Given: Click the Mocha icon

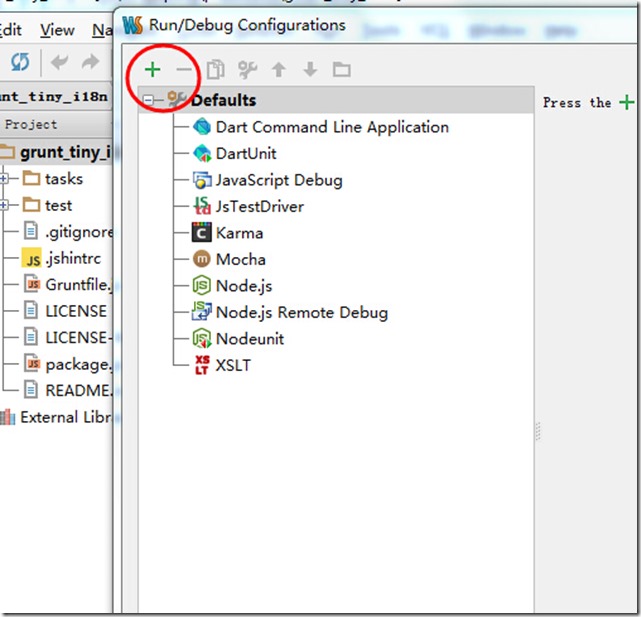Looking at the screenshot, I should [202, 259].
